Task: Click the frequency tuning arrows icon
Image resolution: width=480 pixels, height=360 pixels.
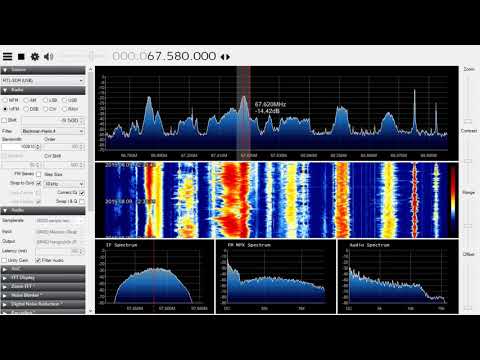Action: click(225, 57)
